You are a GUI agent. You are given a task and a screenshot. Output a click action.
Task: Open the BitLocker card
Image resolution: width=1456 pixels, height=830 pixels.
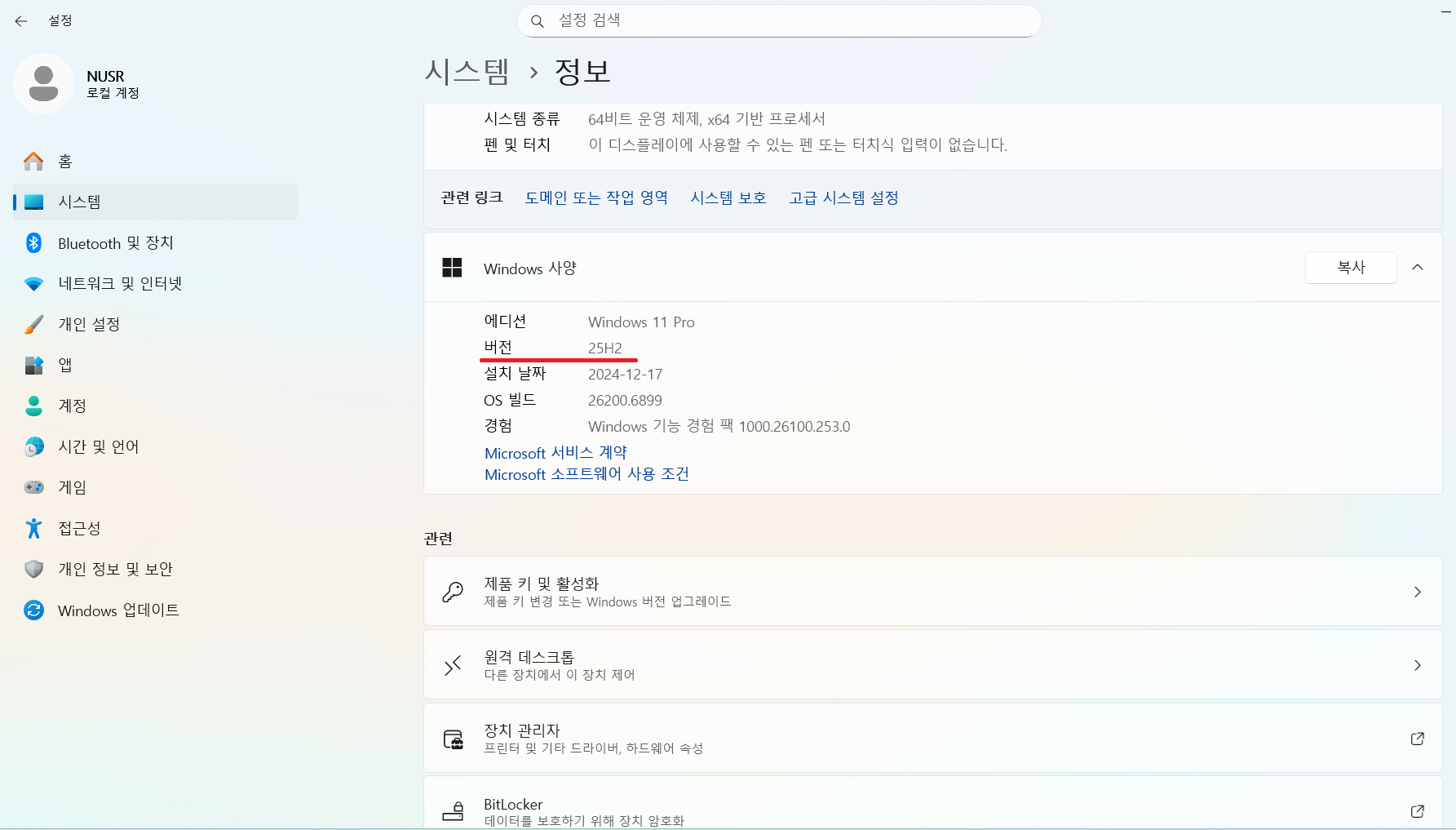click(x=932, y=804)
